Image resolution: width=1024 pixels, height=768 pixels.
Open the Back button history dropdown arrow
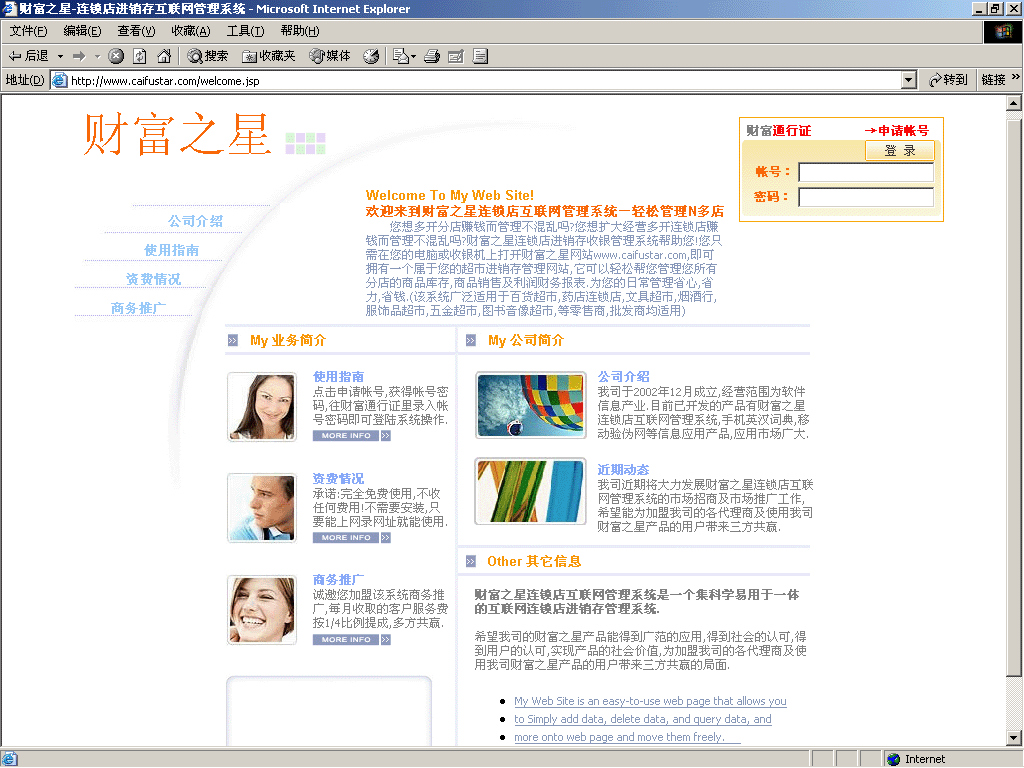[60, 56]
